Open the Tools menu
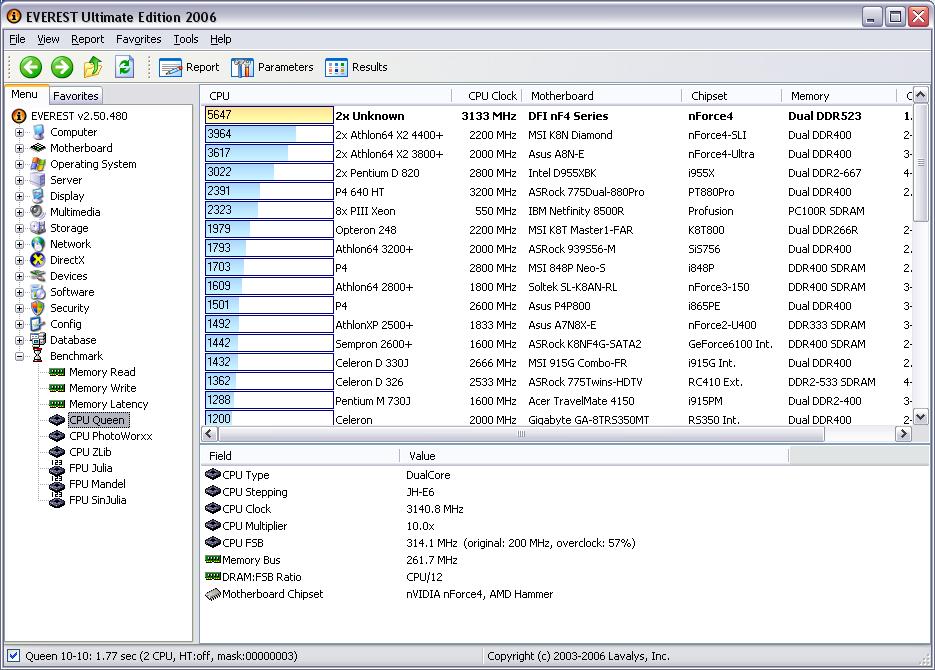This screenshot has height=670, width=935. pyautogui.click(x=185, y=39)
